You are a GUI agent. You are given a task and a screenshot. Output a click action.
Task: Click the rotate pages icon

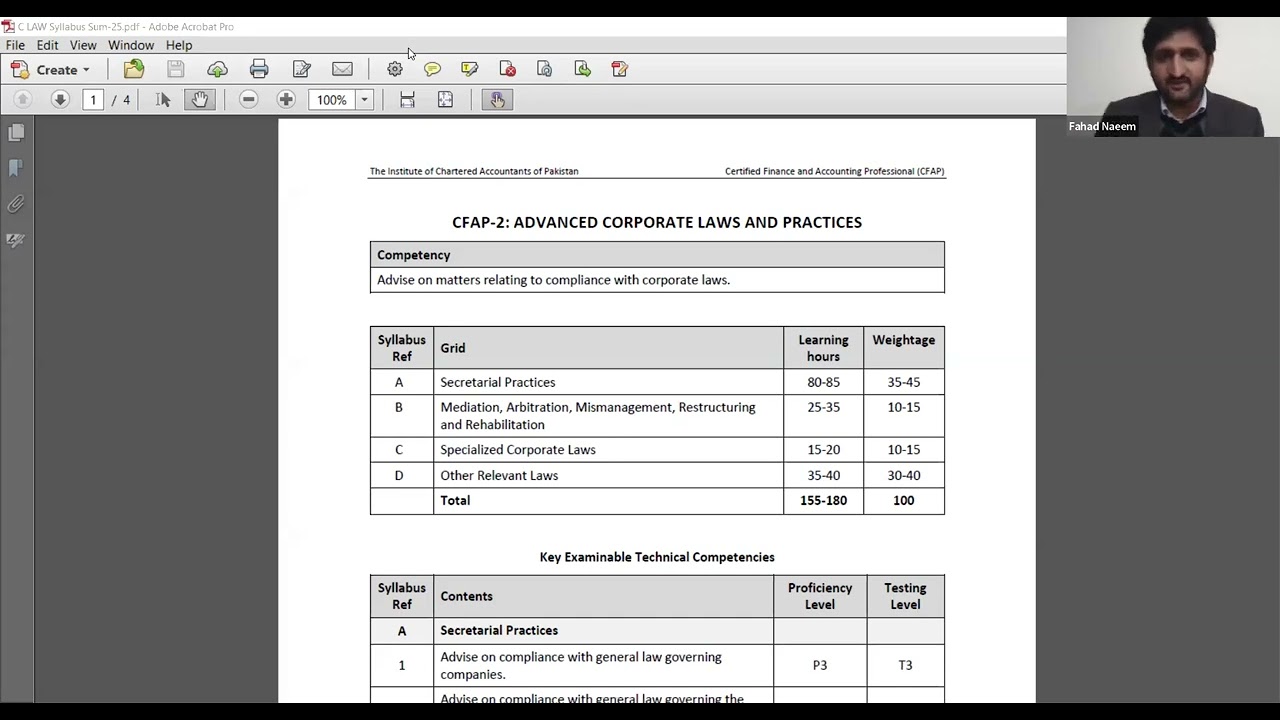pos(544,69)
